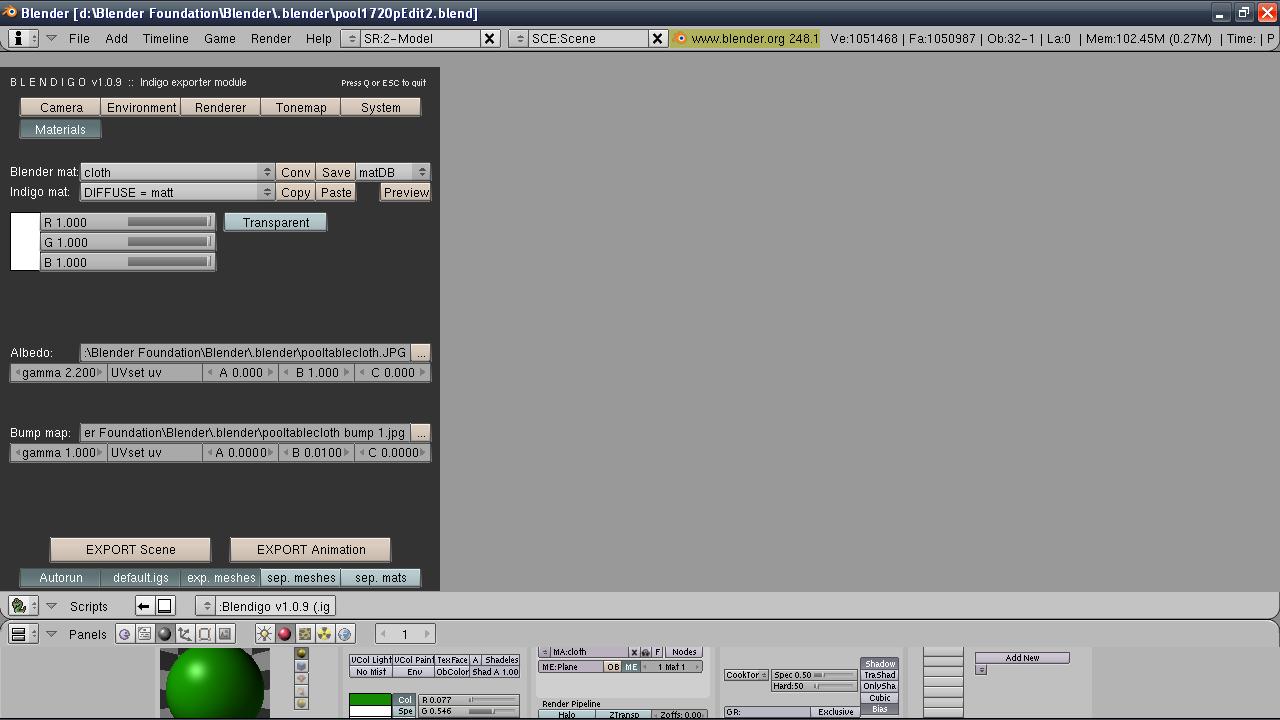Open the Render menu
Screen dimensions: 1280x720
point(270,39)
